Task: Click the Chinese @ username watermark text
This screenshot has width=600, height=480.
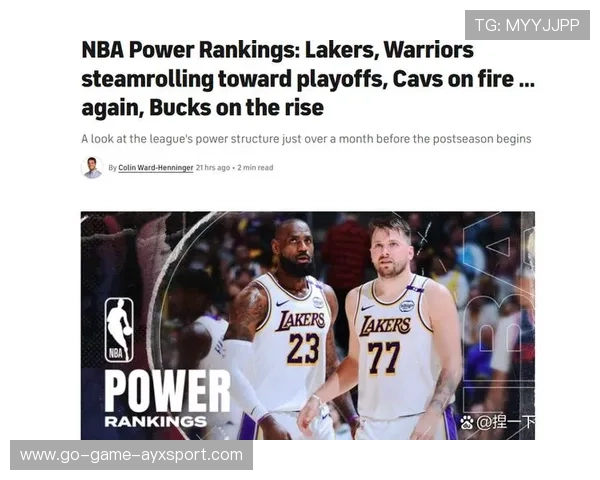Action: click(505, 422)
